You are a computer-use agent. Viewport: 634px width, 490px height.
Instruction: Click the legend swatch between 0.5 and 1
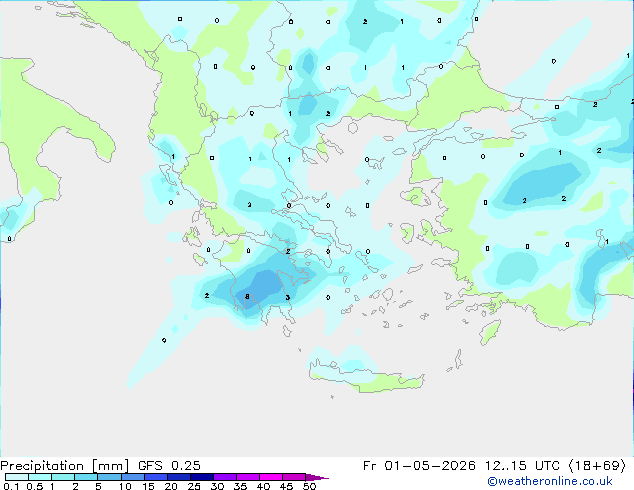point(40,477)
